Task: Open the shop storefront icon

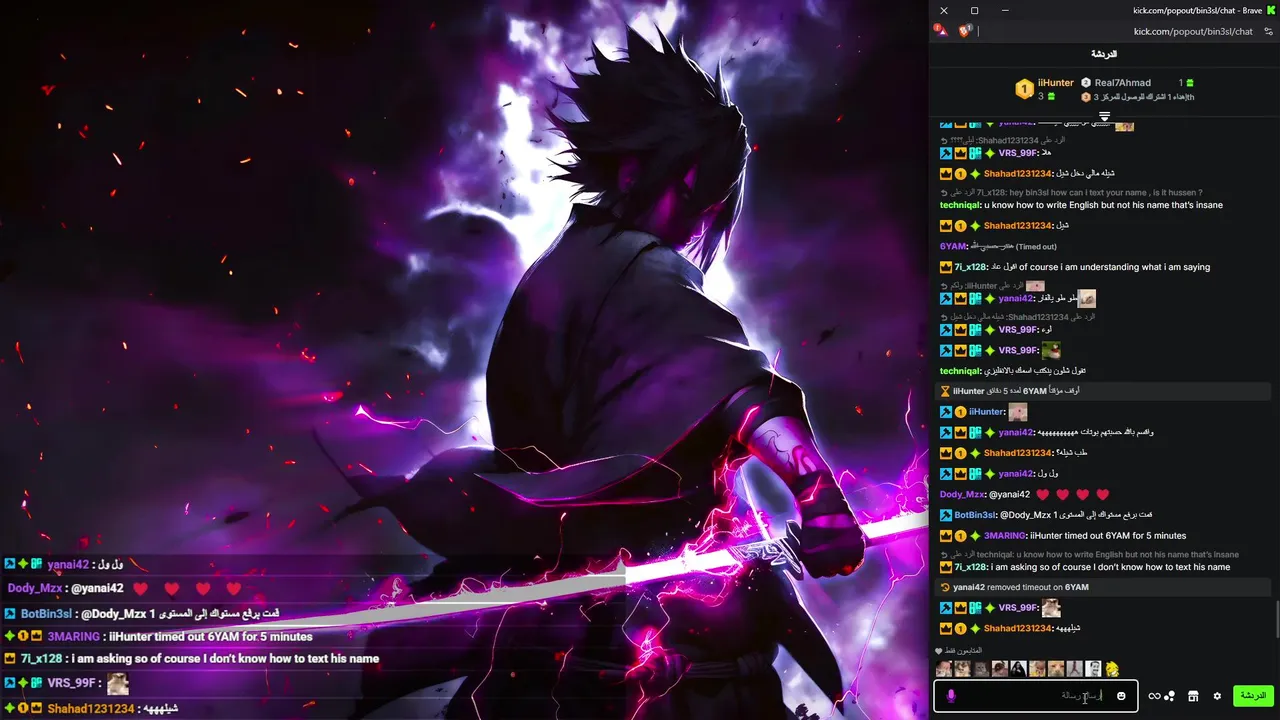Action: pyautogui.click(x=1193, y=696)
